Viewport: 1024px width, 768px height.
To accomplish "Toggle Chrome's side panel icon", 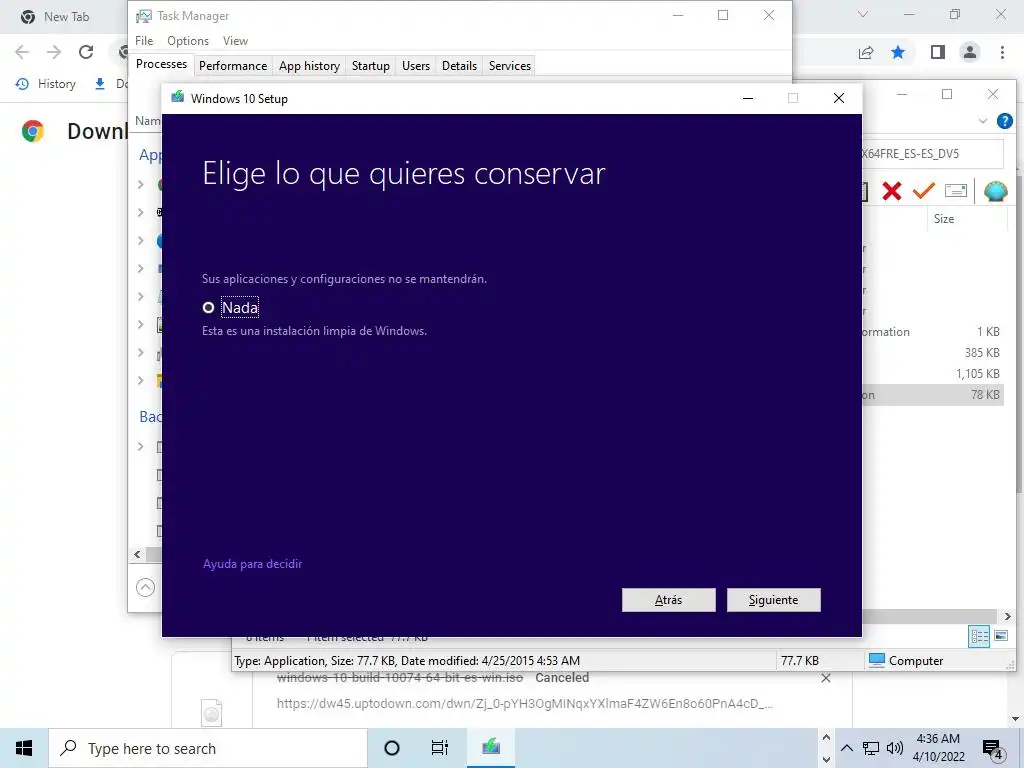I will click(938, 52).
